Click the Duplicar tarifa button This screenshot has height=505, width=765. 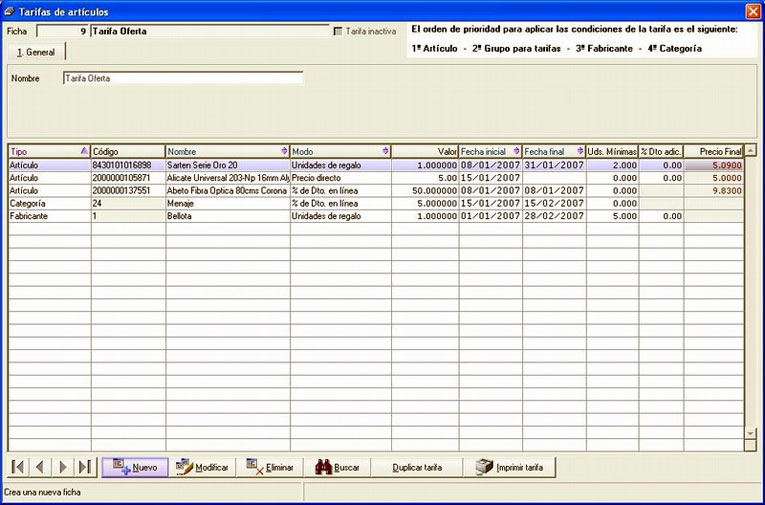pos(417,467)
